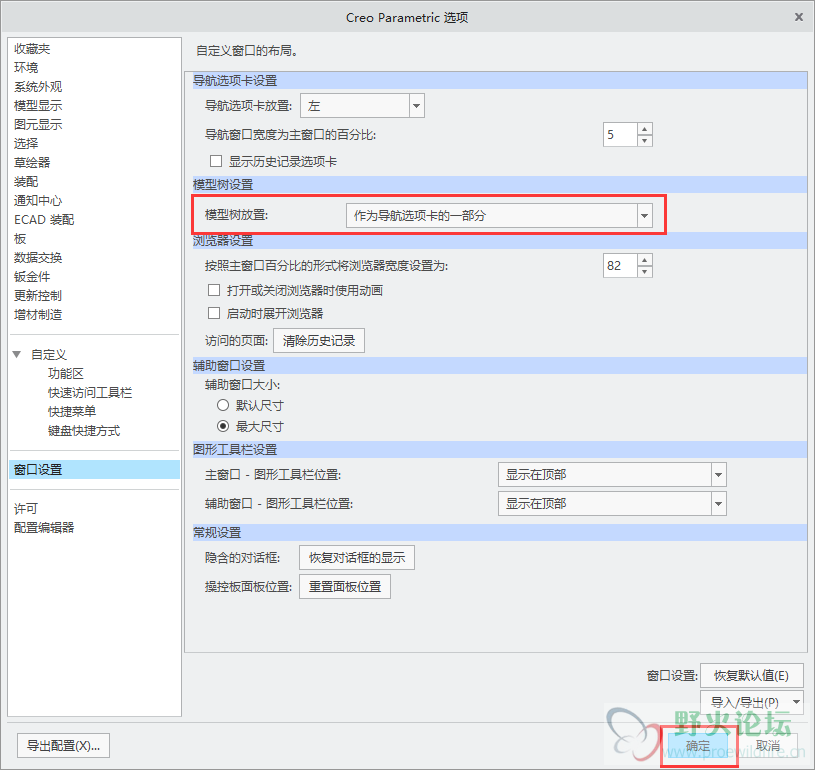Select 键盘快捷方式 item

pos(84,431)
